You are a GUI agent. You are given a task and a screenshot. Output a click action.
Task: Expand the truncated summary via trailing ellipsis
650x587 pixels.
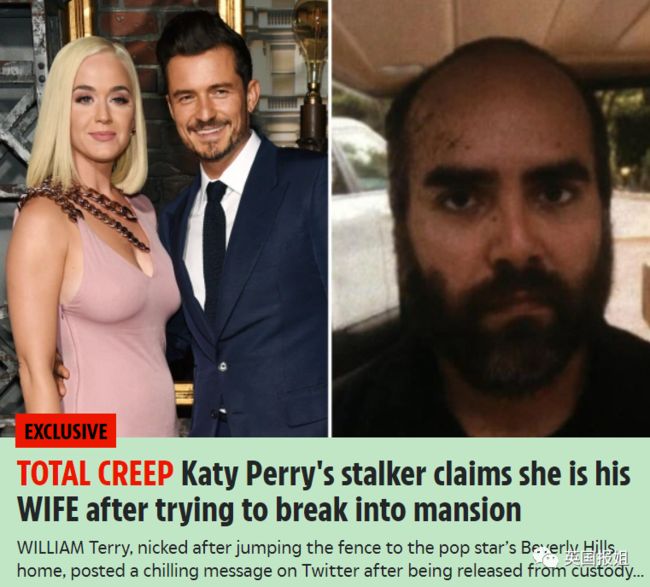pos(637,574)
